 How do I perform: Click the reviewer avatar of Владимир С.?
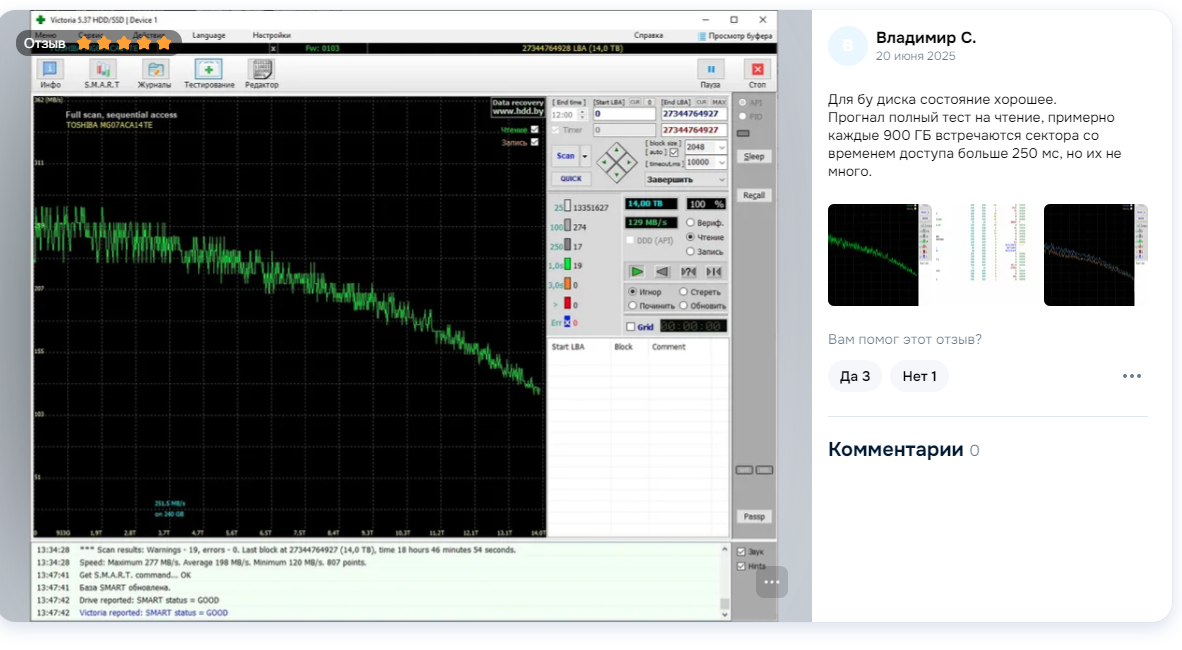(847, 46)
